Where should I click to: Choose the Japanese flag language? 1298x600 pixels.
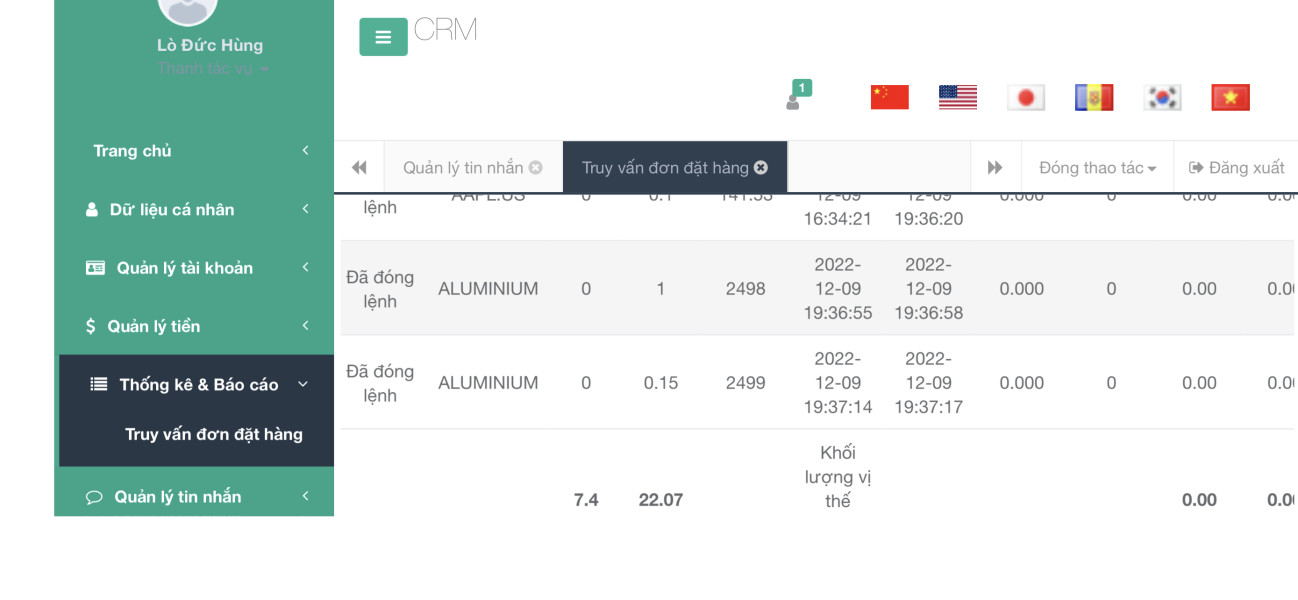tap(1025, 97)
